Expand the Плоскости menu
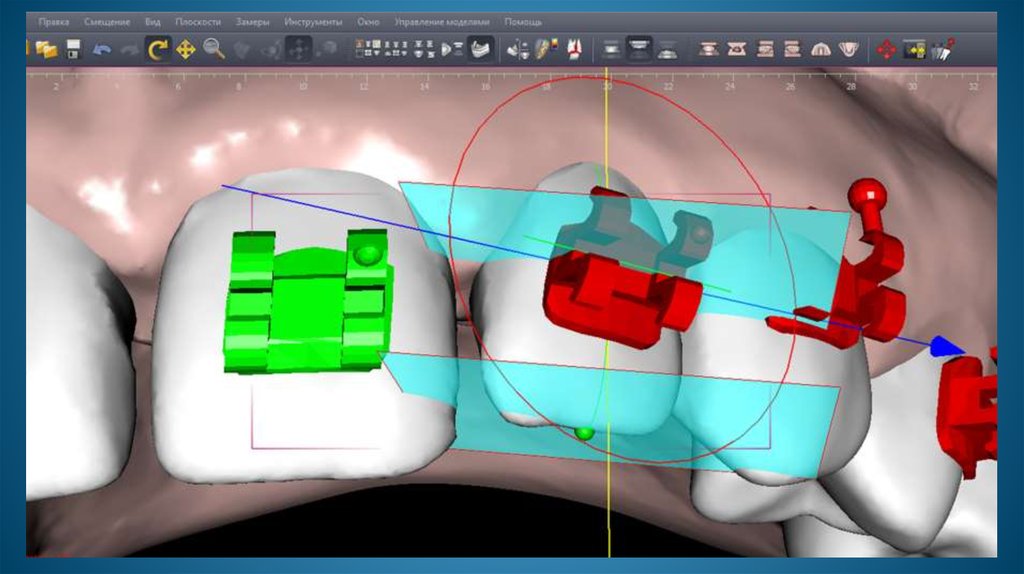This screenshot has height=574, width=1024. (198, 21)
